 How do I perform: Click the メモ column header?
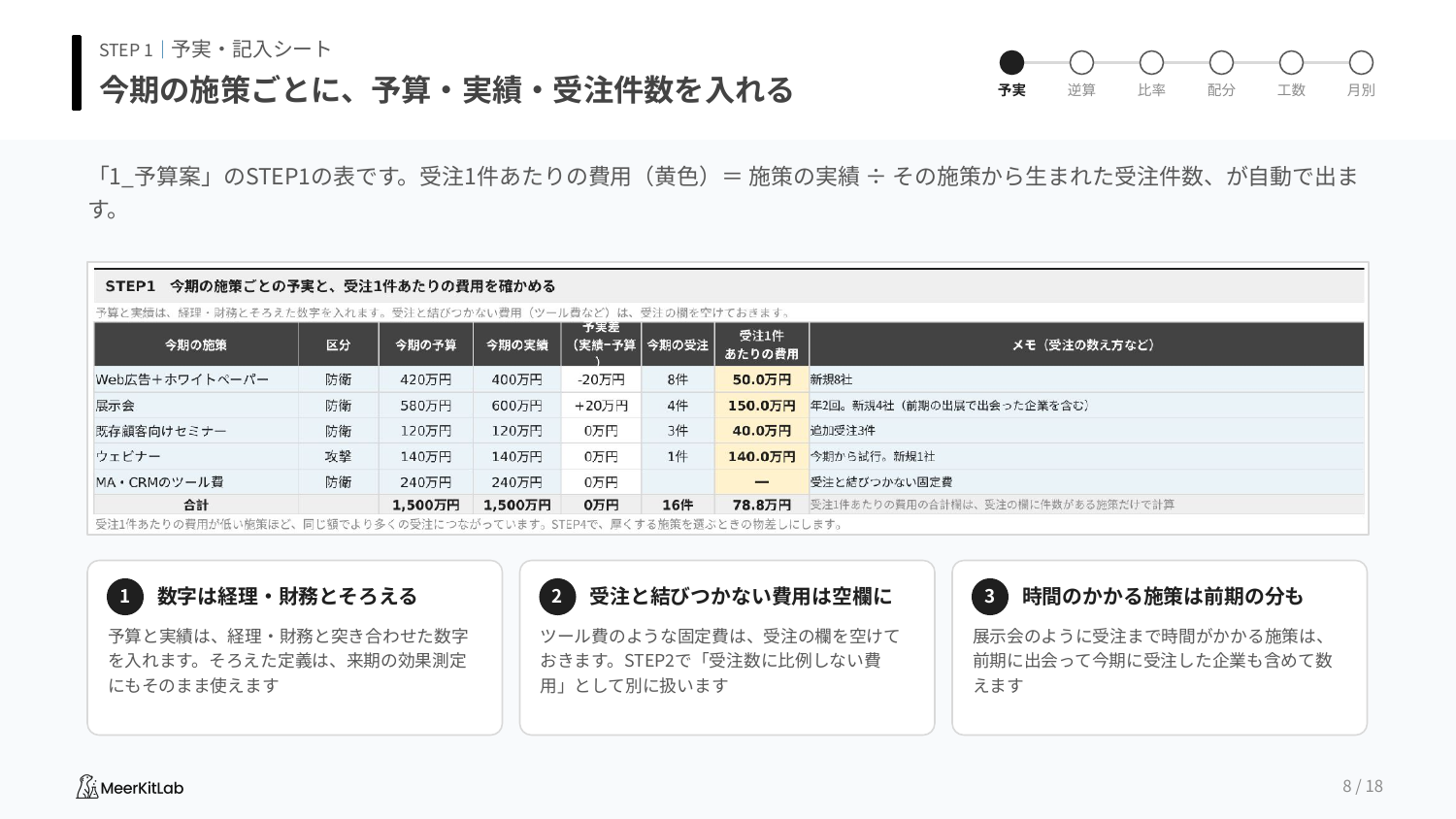point(1086,344)
